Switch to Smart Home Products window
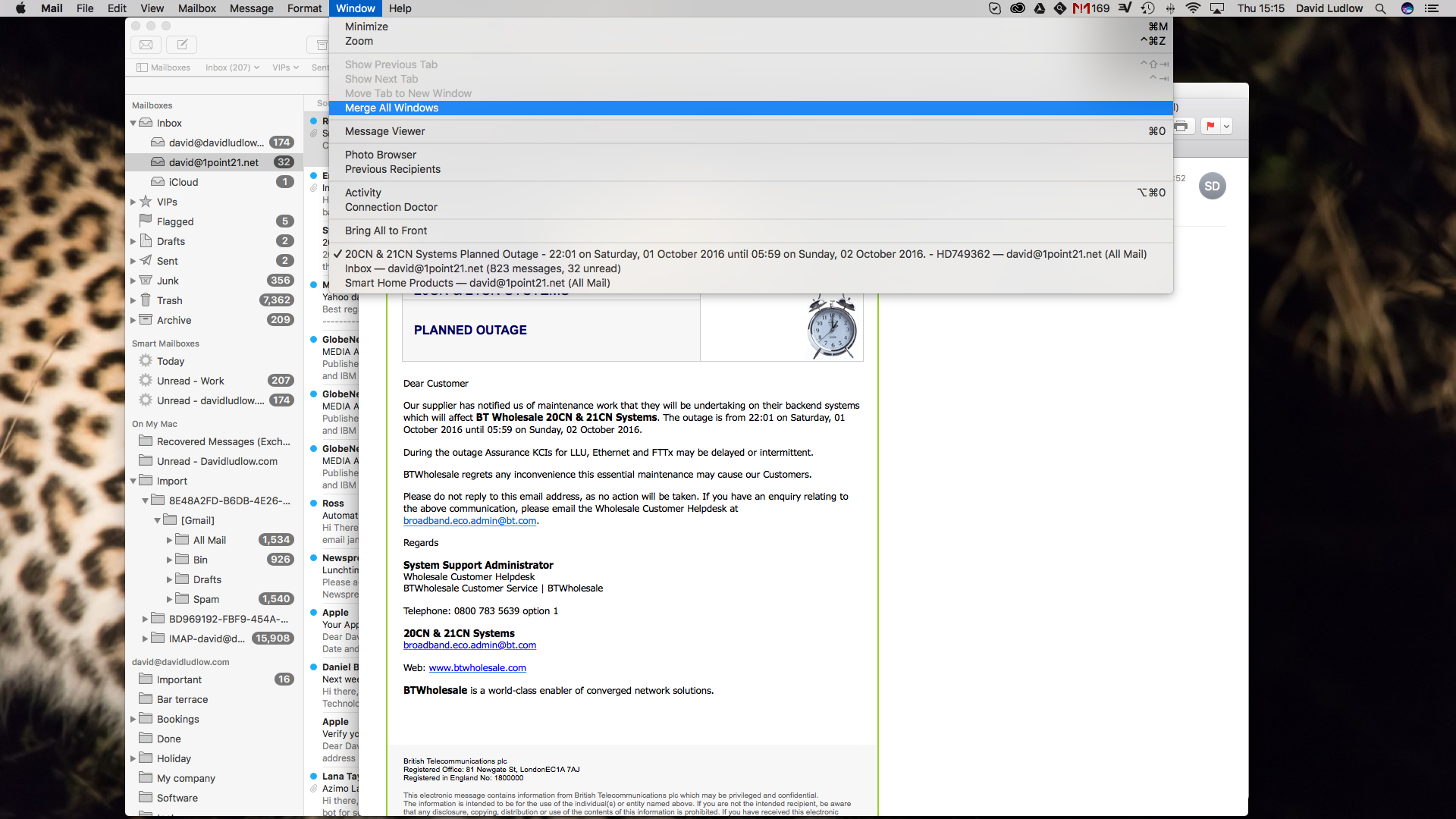 tap(751, 283)
